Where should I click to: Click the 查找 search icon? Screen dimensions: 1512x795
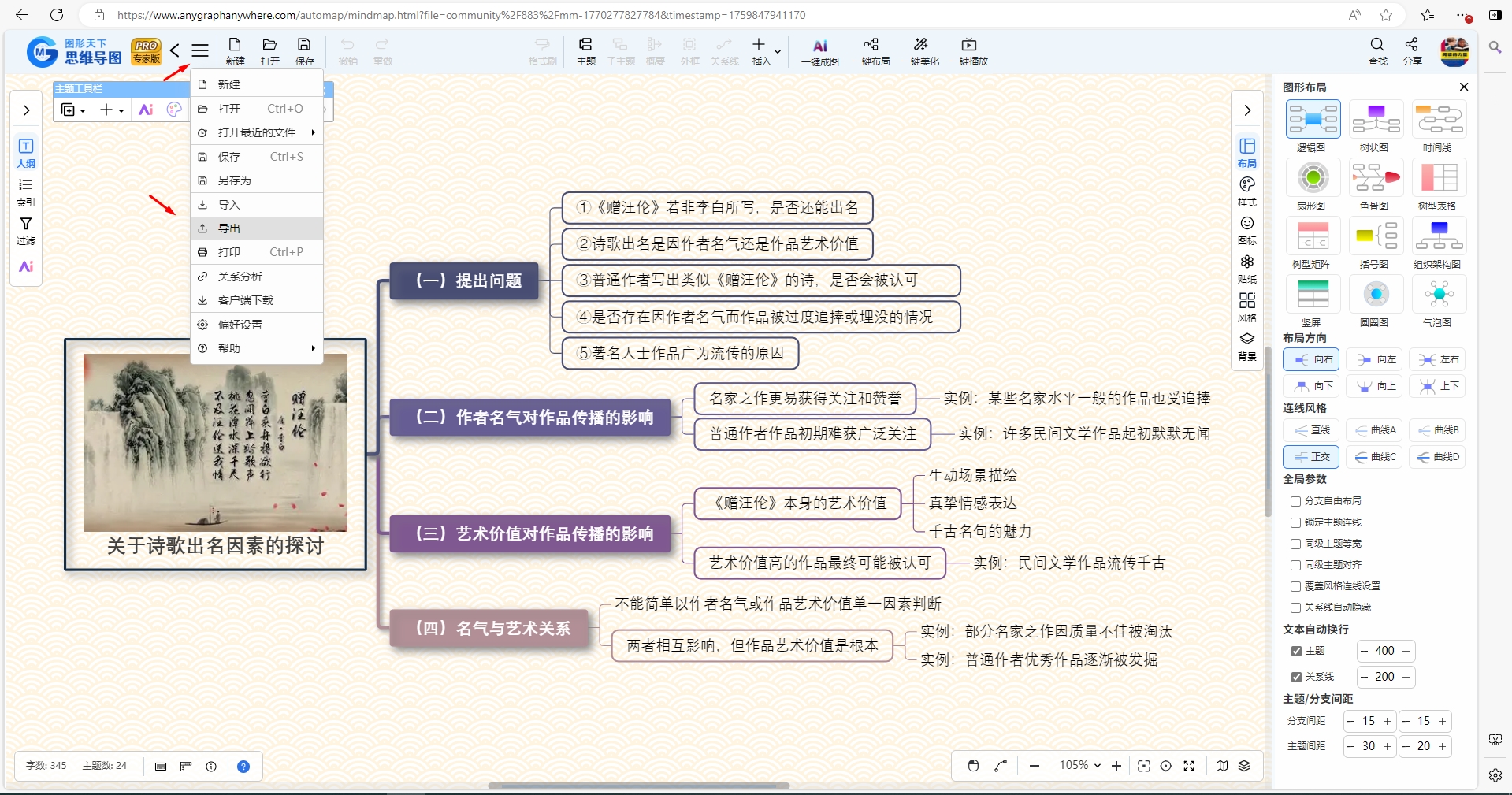tap(1377, 51)
